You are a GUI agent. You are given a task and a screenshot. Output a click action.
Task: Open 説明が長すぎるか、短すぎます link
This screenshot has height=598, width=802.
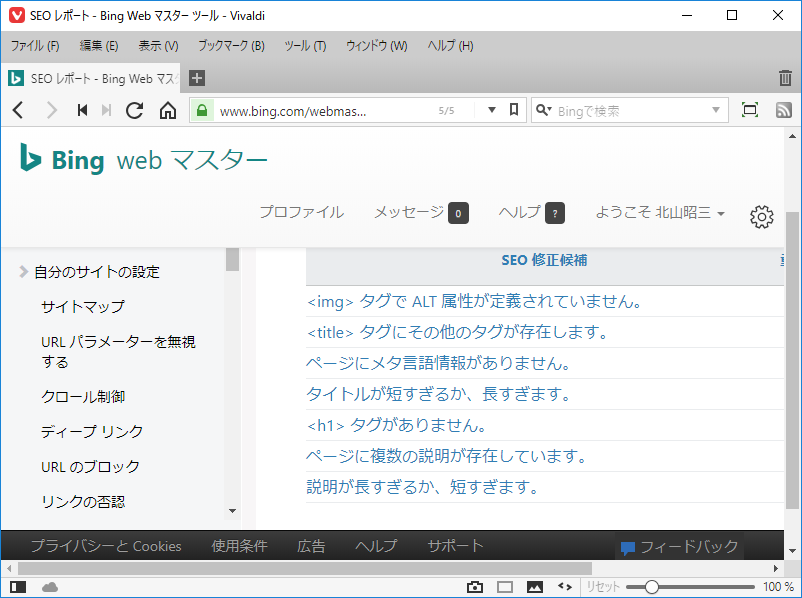pos(422,486)
